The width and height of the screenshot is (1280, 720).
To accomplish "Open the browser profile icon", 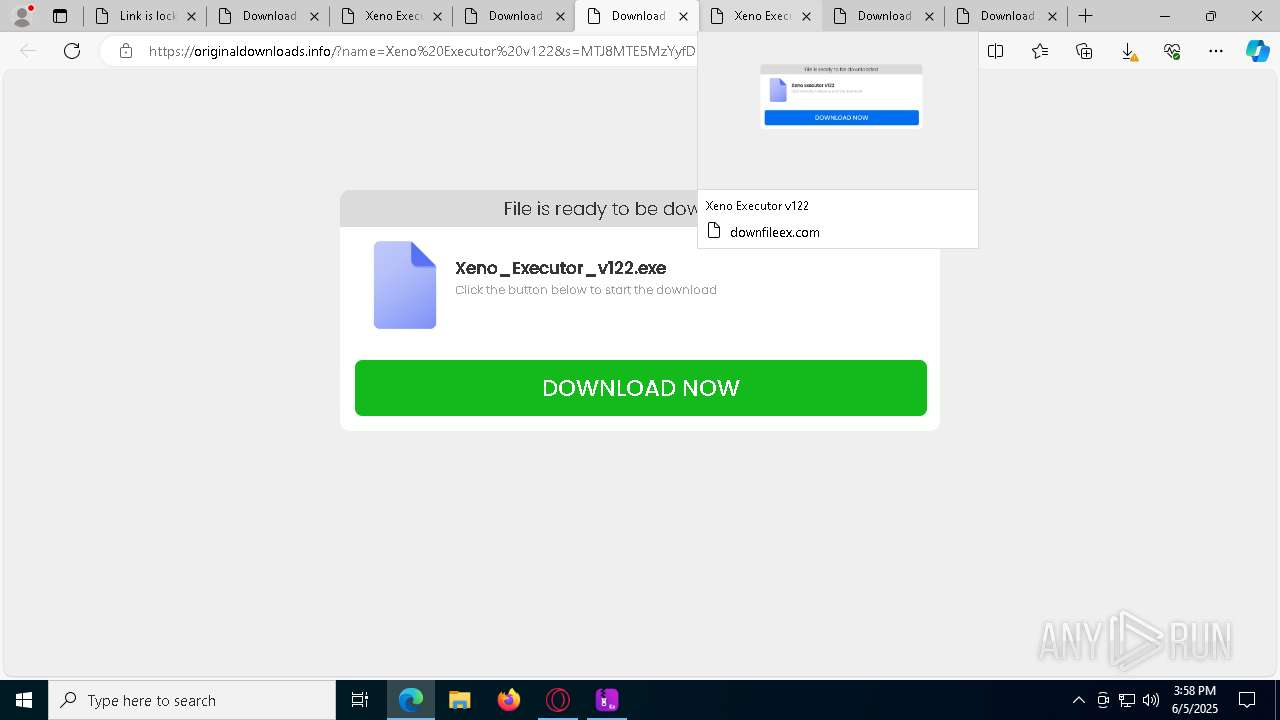I will tap(22, 16).
